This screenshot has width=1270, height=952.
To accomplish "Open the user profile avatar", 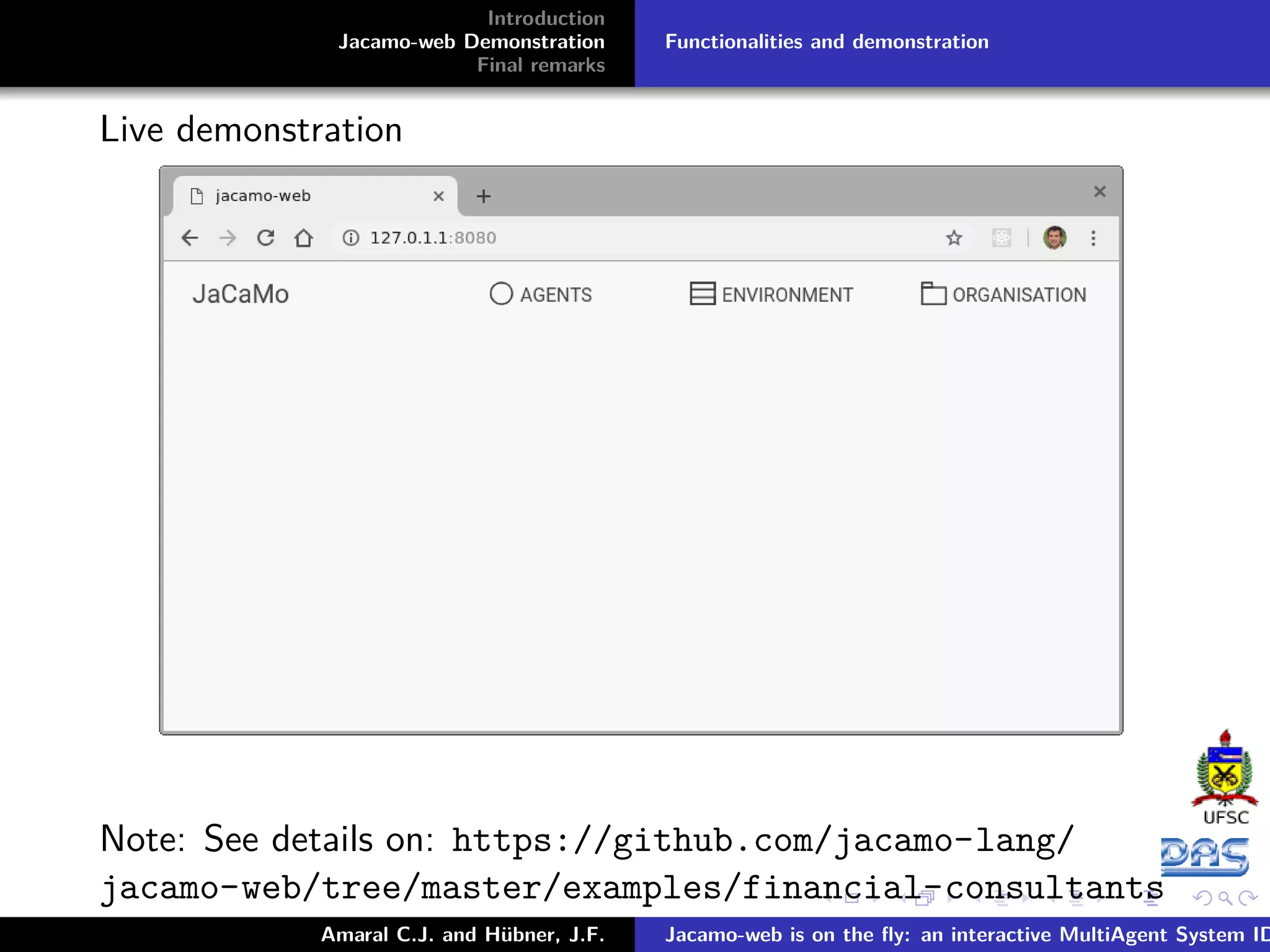I will tap(1054, 237).
